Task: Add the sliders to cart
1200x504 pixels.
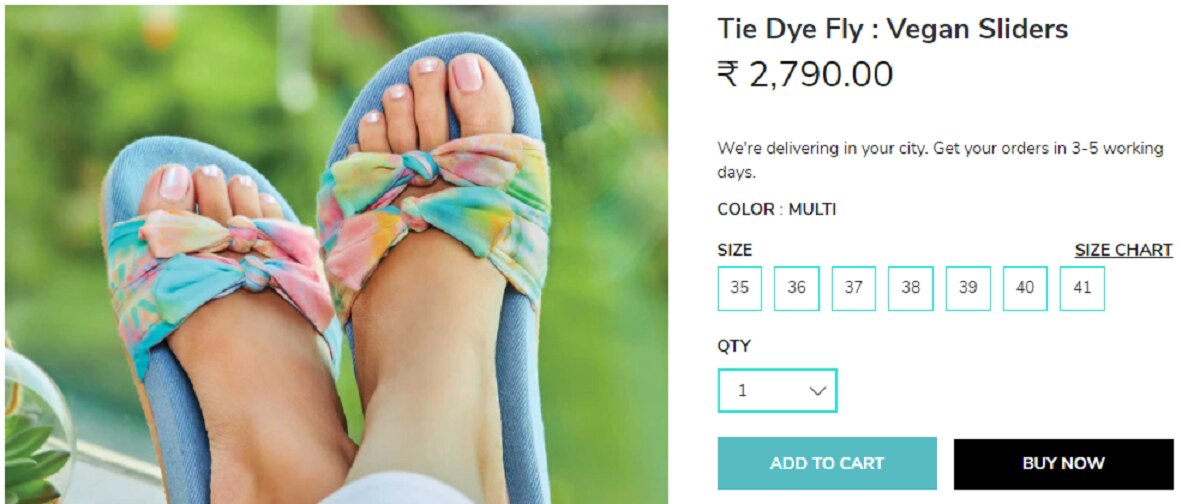Action: click(x=827, y=463)
